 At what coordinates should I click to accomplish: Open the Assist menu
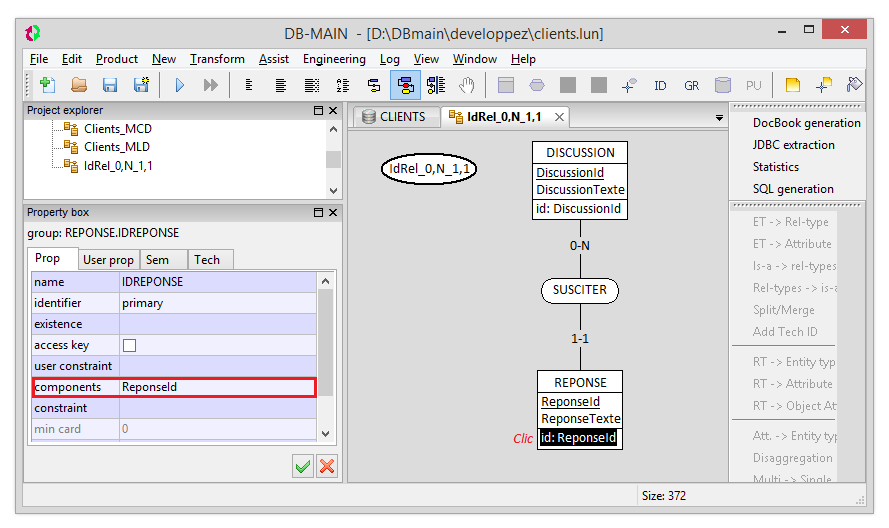[274, 59]
